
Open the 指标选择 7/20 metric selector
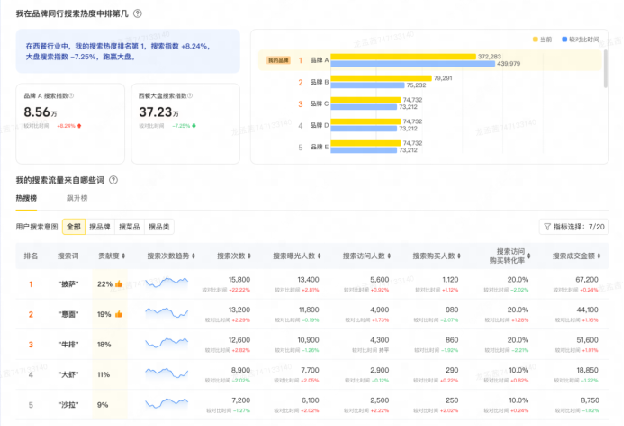[x=573, y=227]
